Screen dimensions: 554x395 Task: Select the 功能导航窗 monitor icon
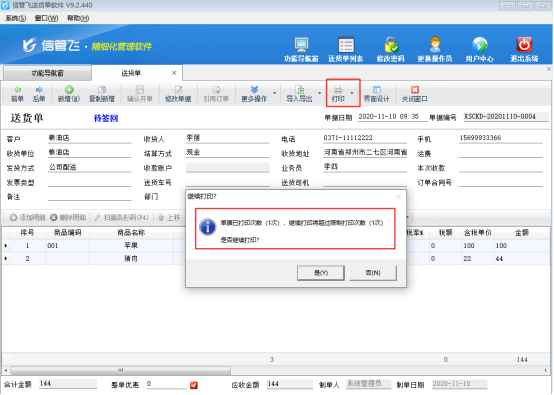[301, 45]
